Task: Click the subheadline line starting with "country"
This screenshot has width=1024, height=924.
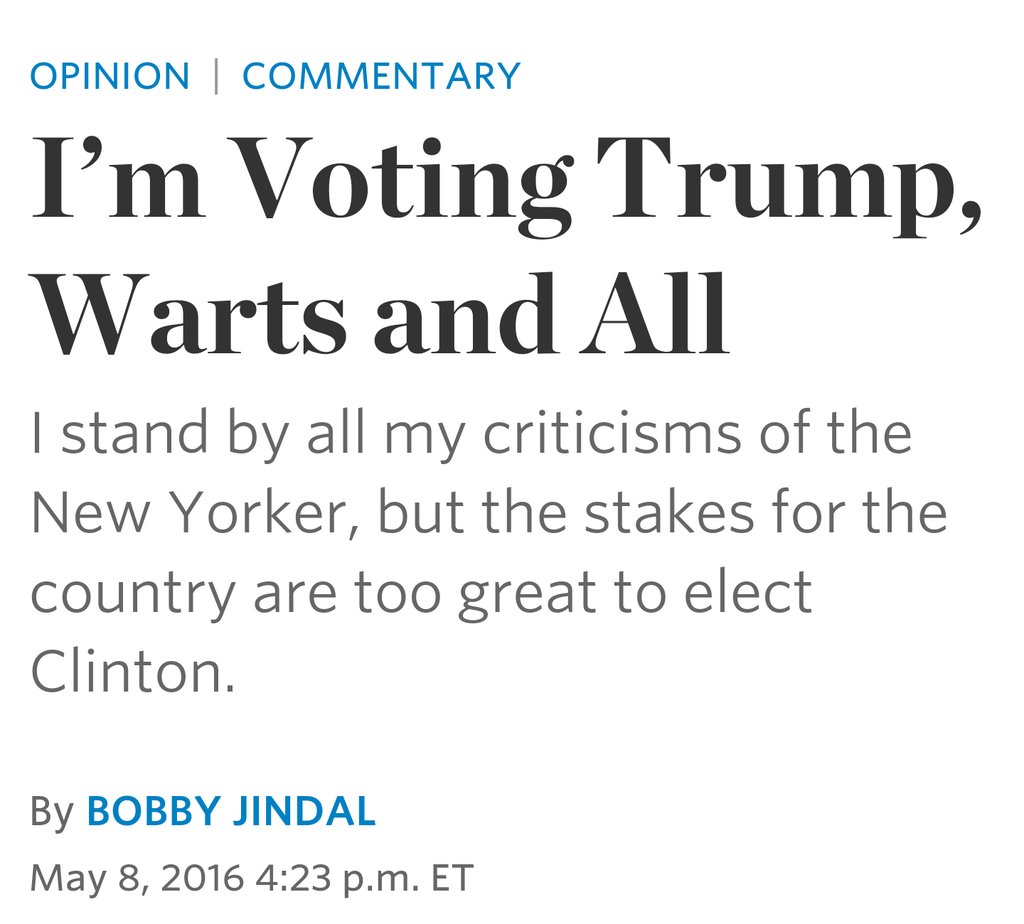Action: 420,593
